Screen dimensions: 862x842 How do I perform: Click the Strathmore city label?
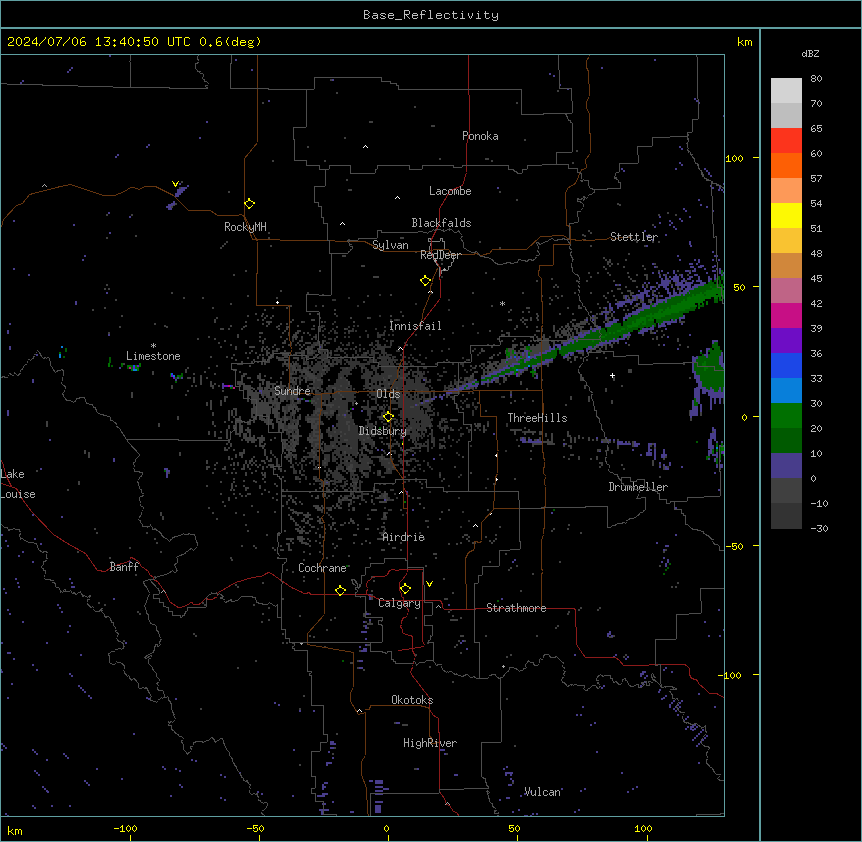(516, 608)
